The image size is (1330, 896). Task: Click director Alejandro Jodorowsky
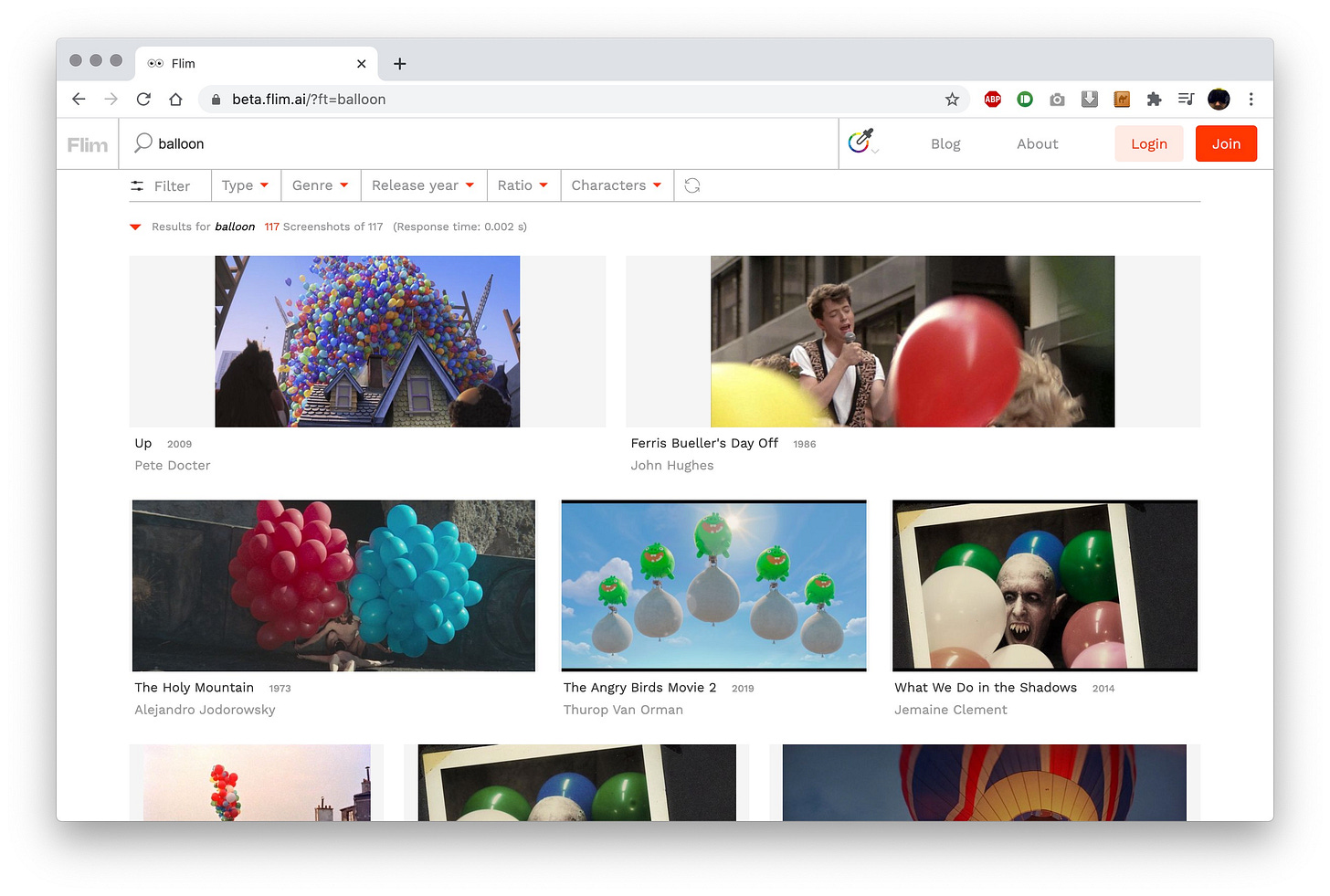(x=205, y=710)
